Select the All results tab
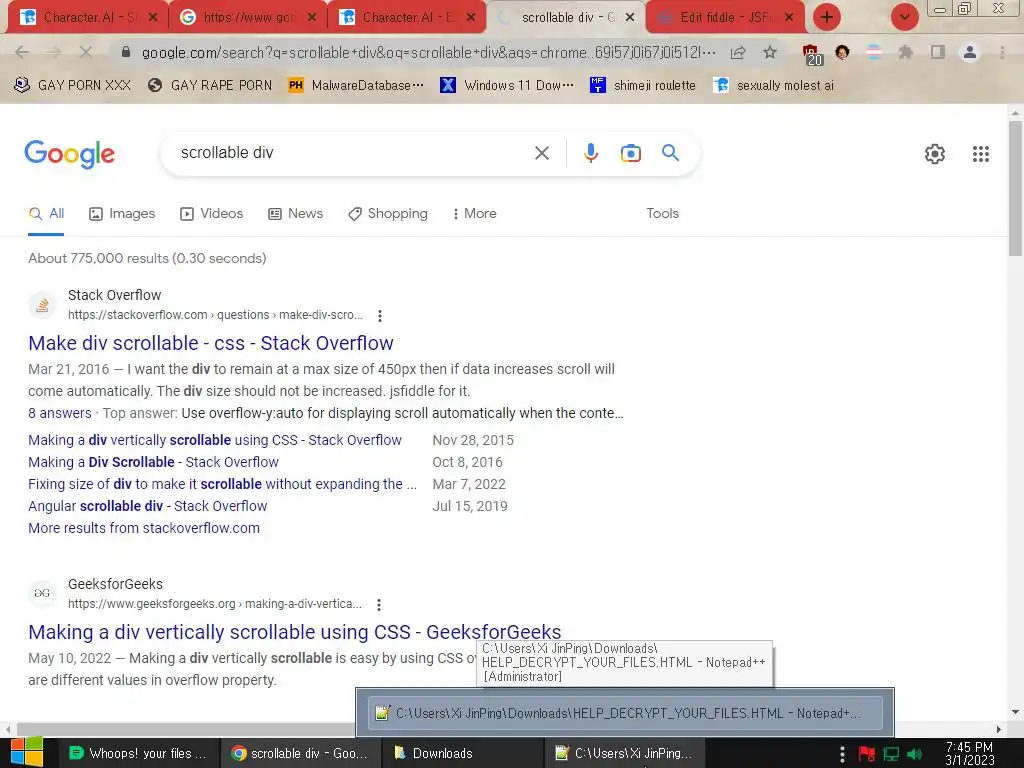This screenshot has height=768, width=1024. pyautogui.click(x=46, y=214)
